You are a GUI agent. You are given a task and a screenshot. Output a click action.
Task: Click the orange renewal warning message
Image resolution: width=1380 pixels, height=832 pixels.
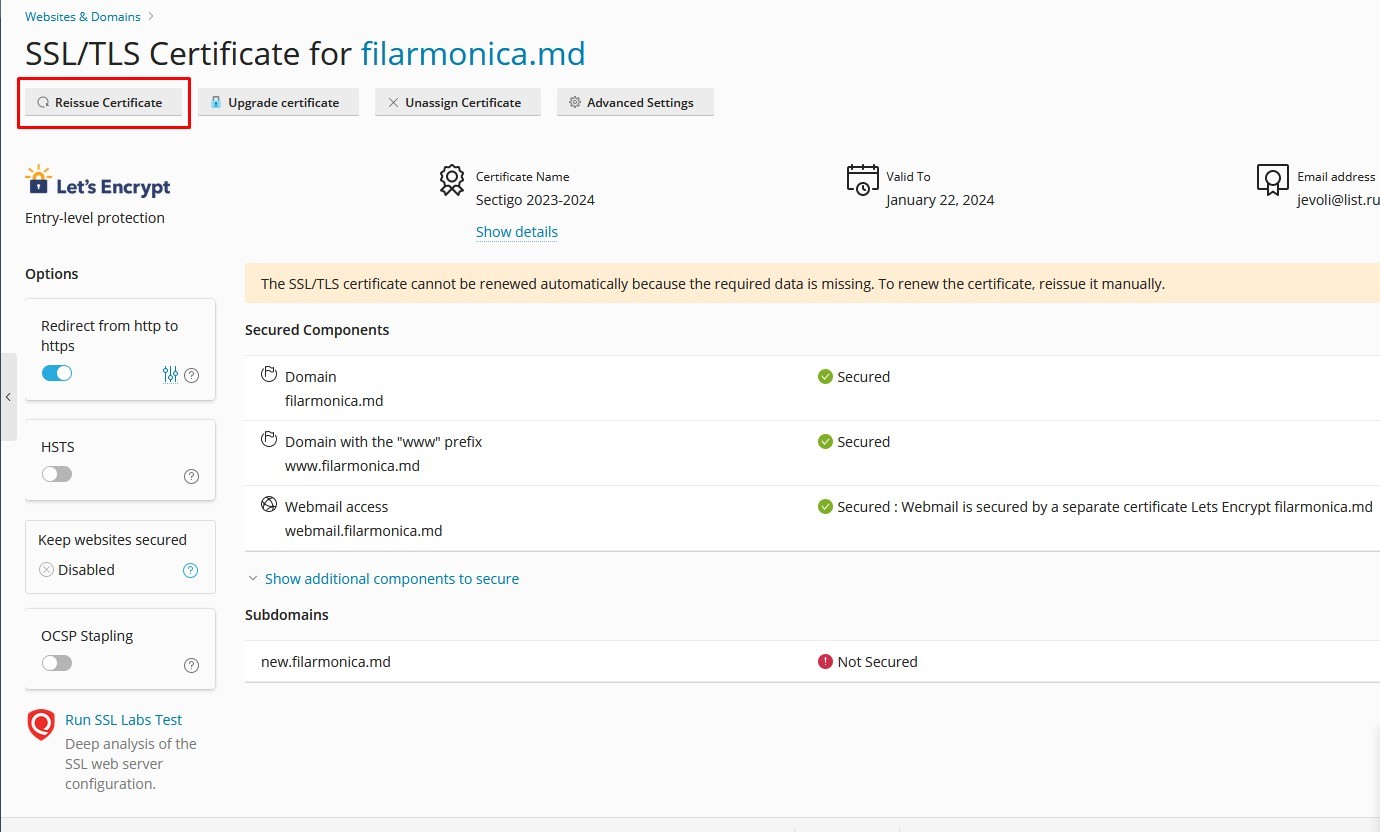click(812, 283)
